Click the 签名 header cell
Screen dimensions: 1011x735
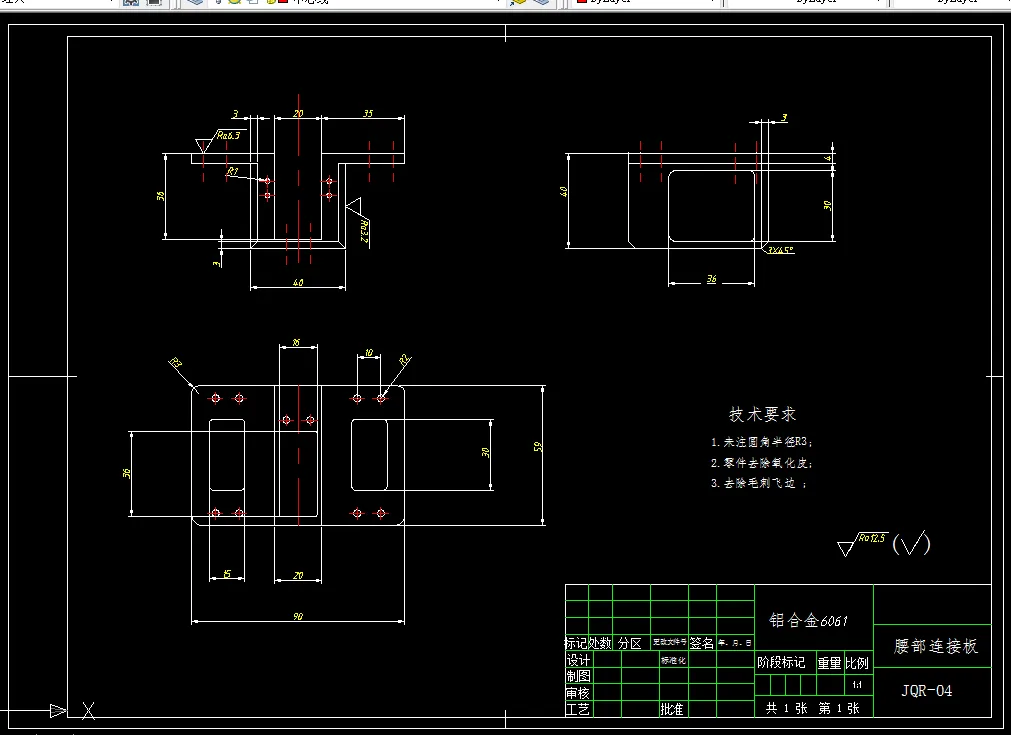(702, 643)
